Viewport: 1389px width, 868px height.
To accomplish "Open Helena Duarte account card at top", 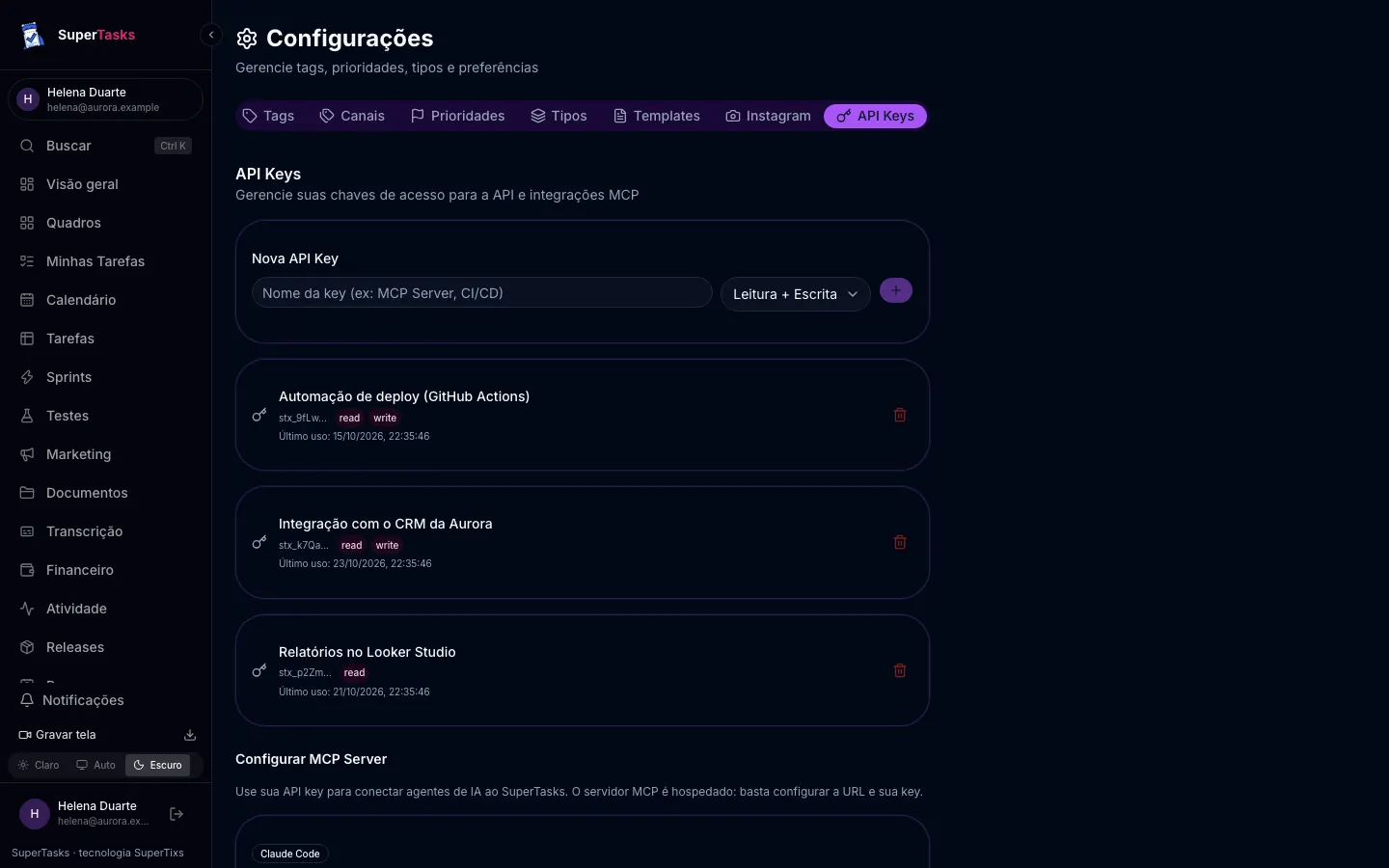I will click(x=105, y=99).
